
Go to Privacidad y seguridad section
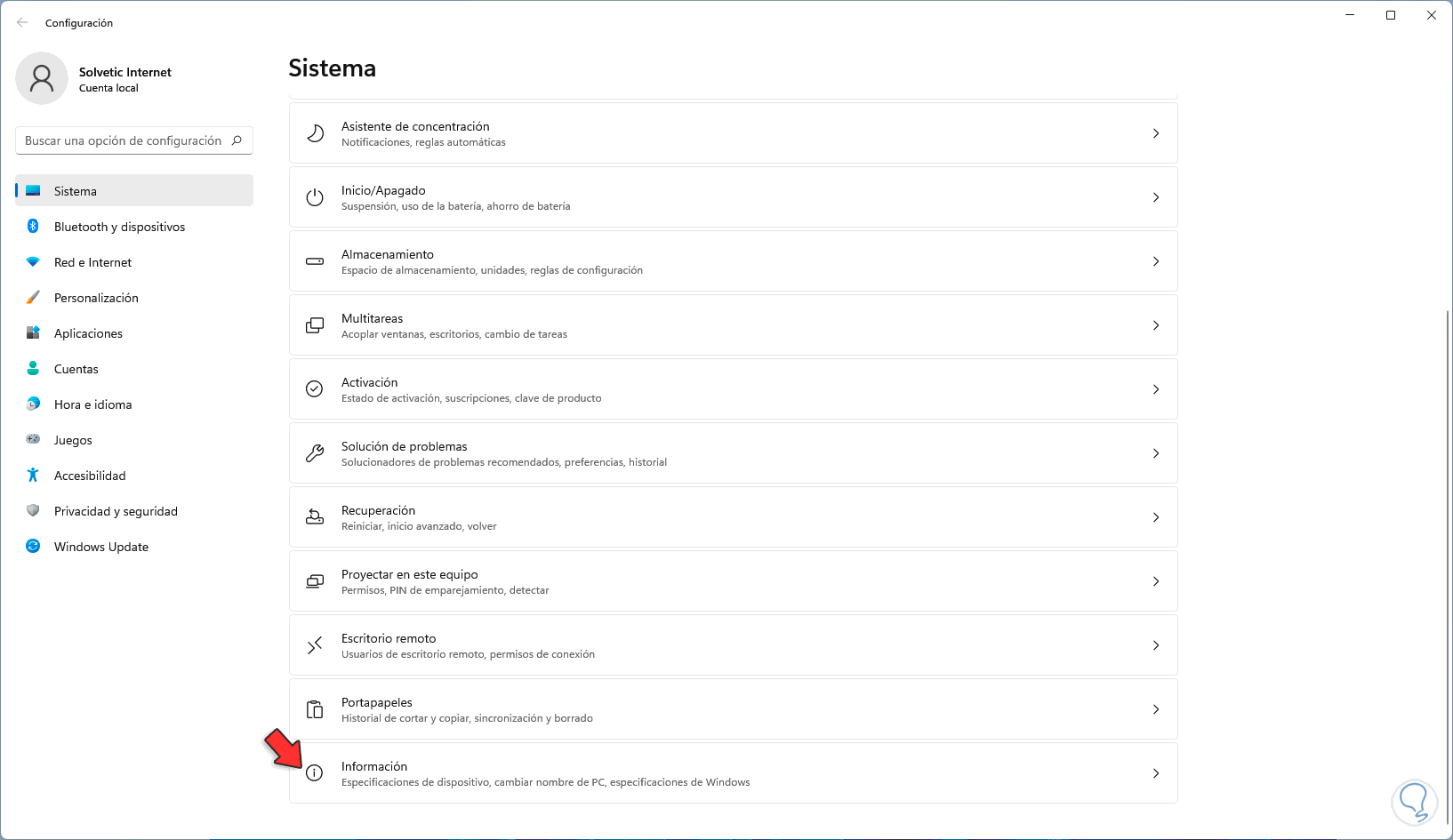point(116,511)
